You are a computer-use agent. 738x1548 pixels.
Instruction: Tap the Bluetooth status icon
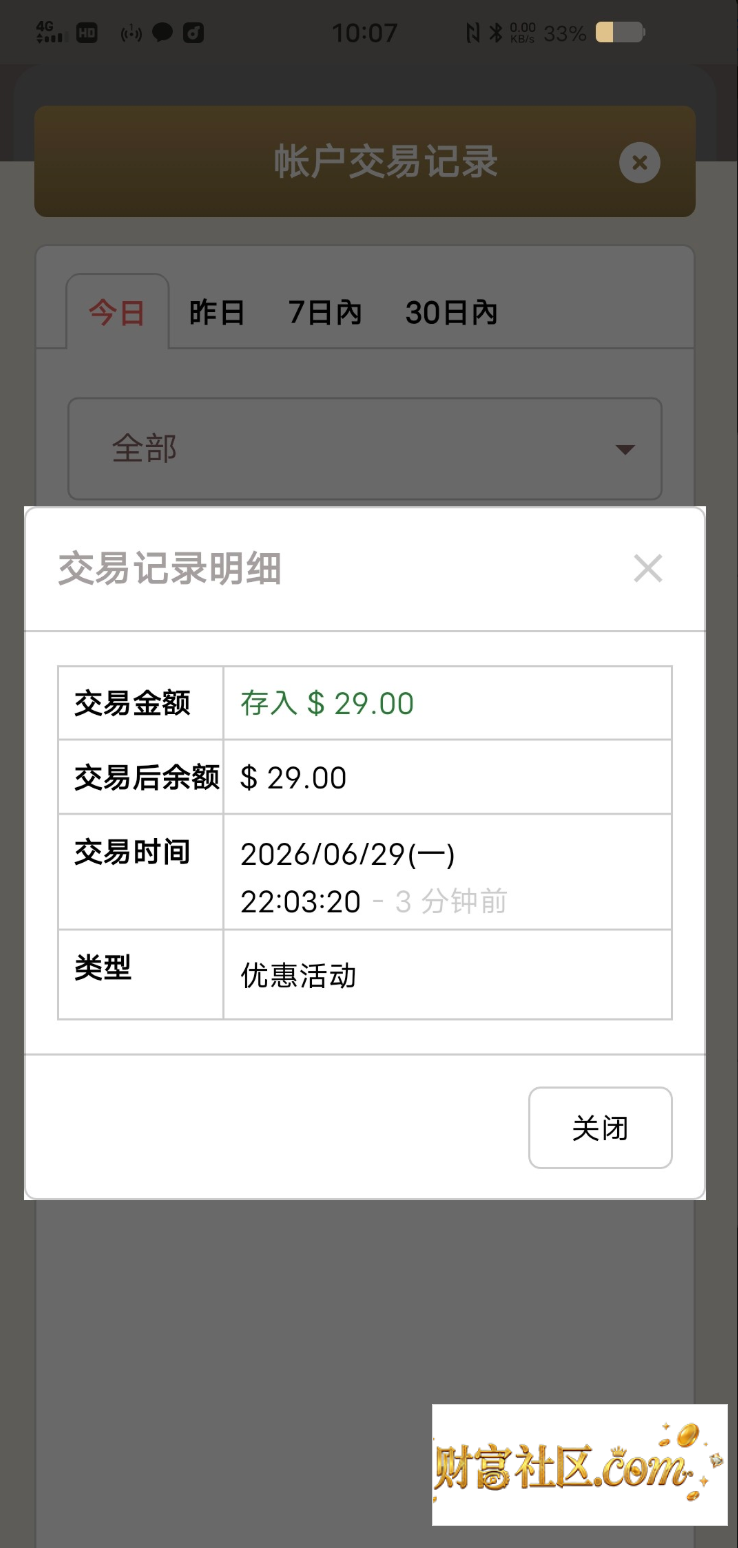point(496,33)
